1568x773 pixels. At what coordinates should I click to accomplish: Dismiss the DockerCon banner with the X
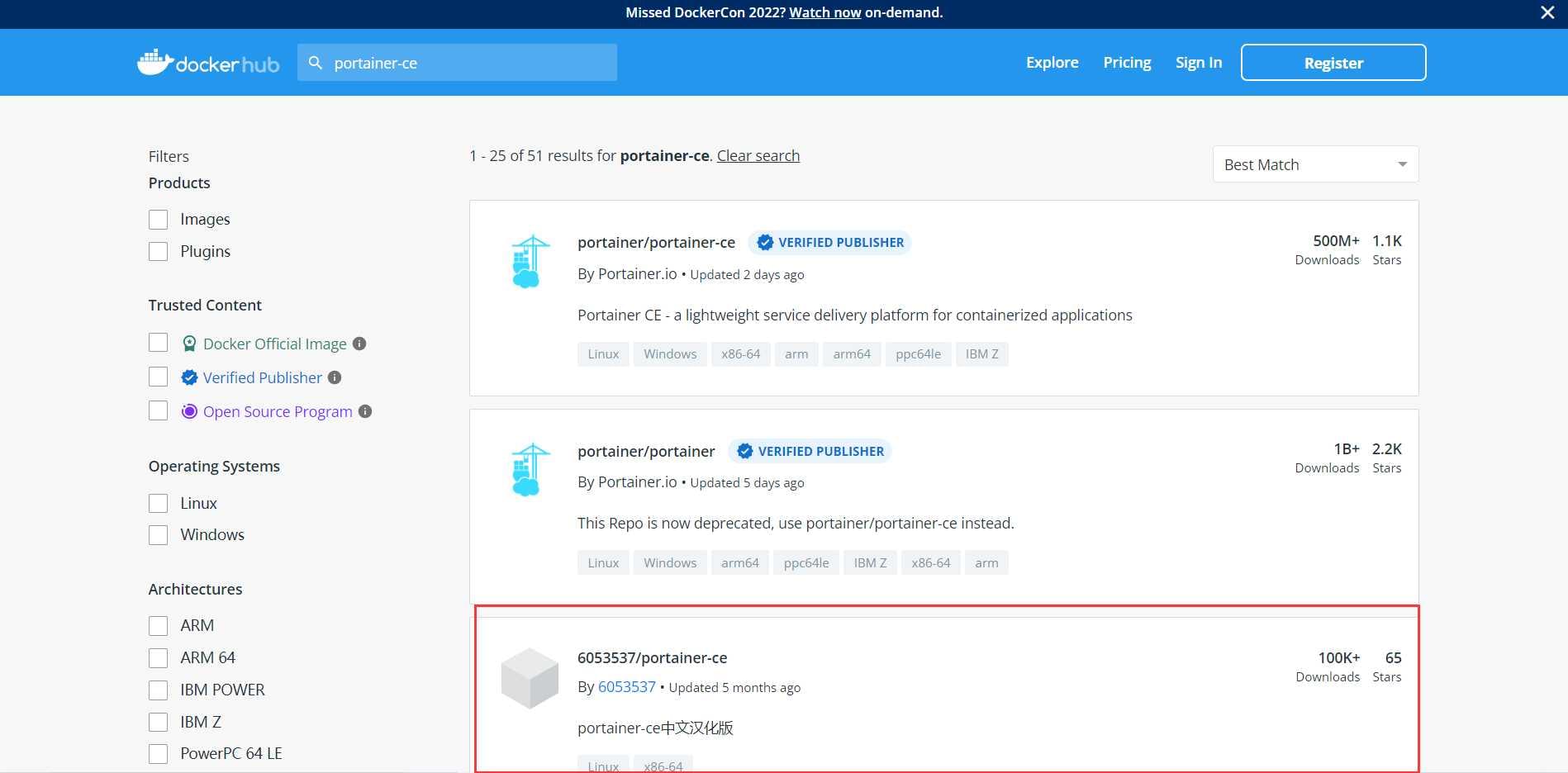[x=1547, y=12]
